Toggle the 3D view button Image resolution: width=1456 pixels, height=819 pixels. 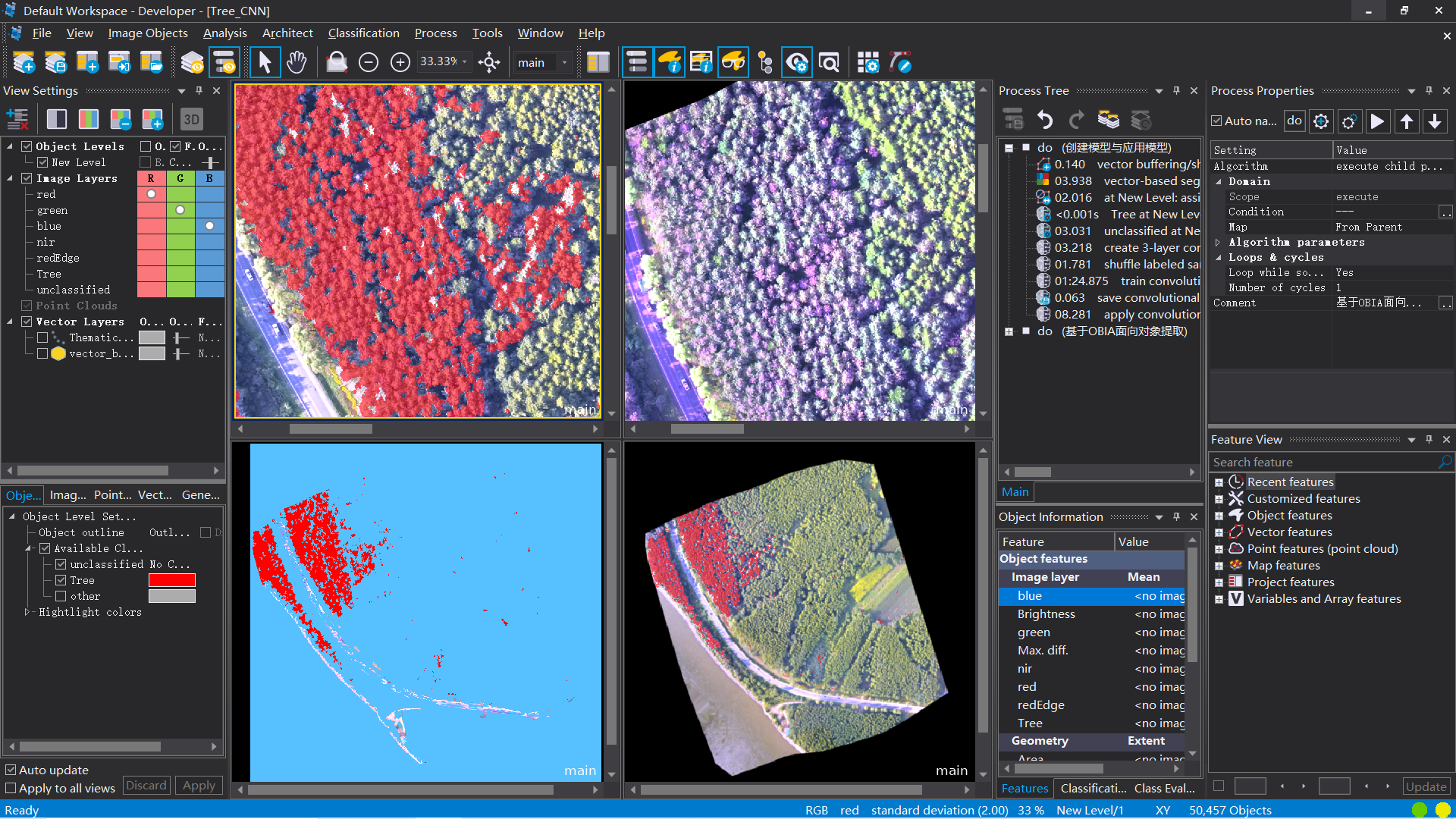click(x=192, y=119)
